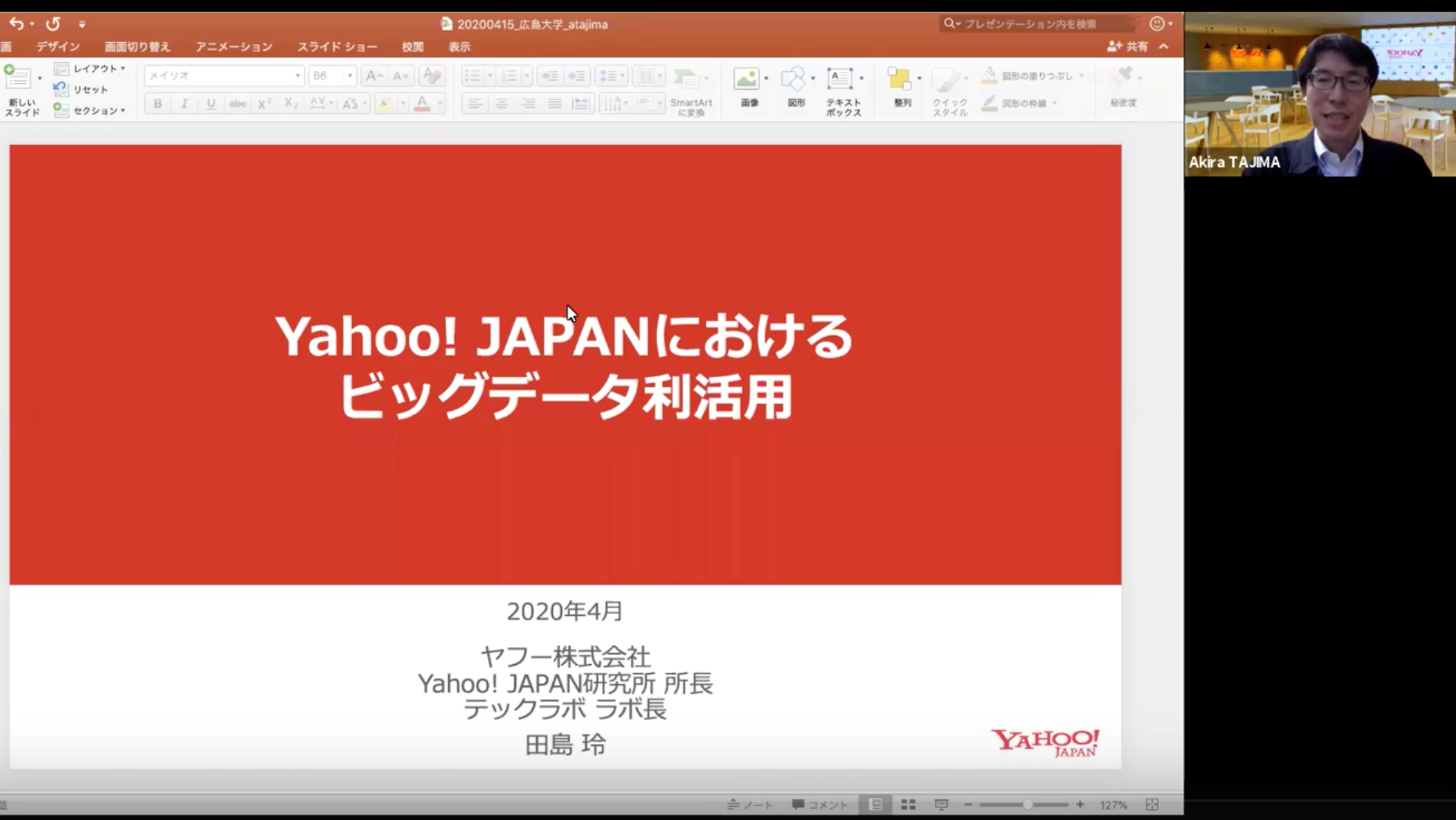Click the Decrease font size icon
Viewport: 1456px width, 820px height.
401,75
